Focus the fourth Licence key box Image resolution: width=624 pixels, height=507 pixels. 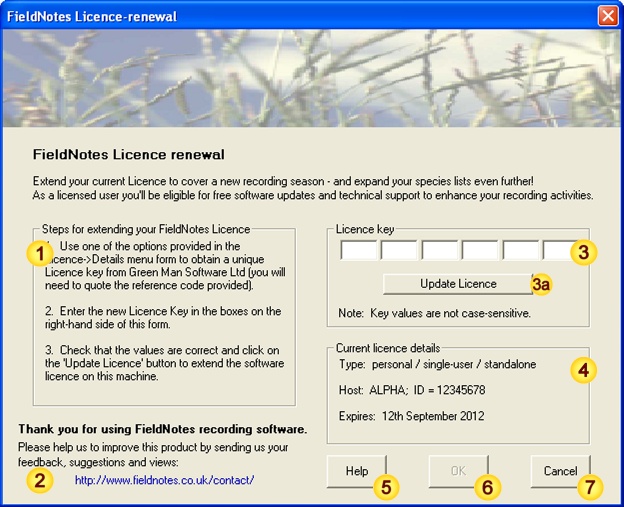[x=480, y=250]
